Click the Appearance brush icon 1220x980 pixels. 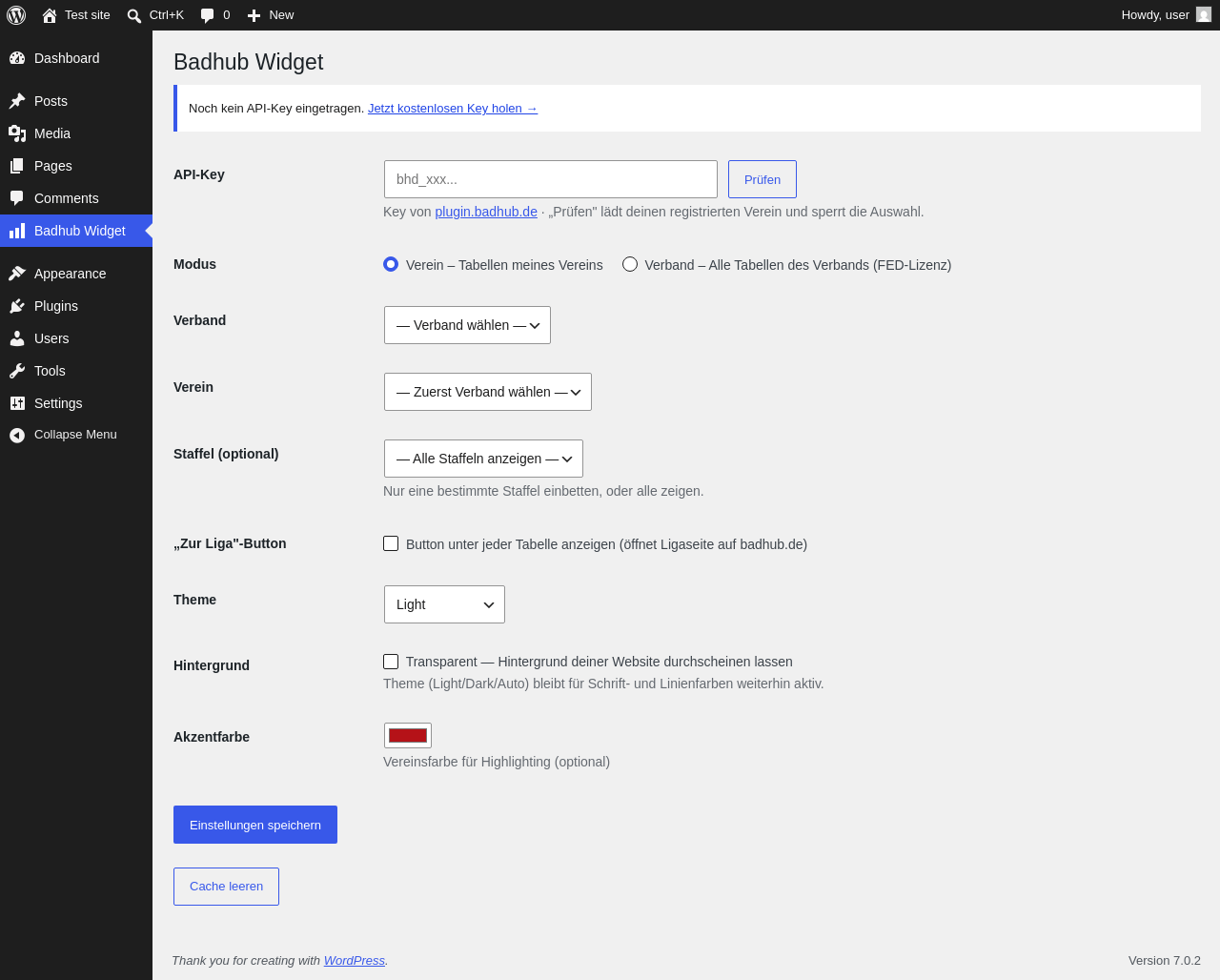pos(17,274)
